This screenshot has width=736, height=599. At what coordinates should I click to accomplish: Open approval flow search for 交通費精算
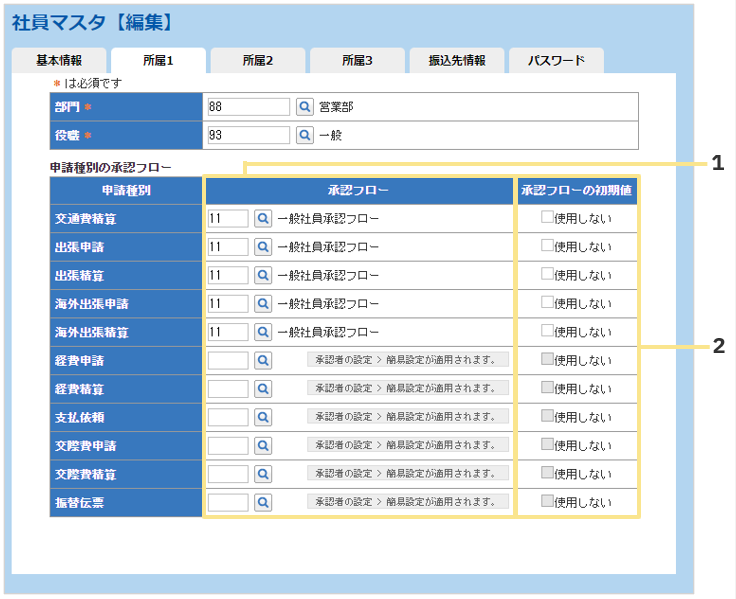[263, 219]
